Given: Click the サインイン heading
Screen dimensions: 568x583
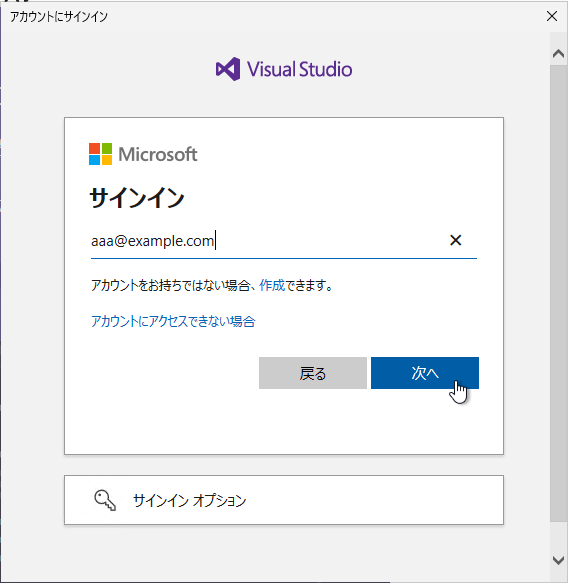Looking at the screenshot, I should click(x=137, y=198).
